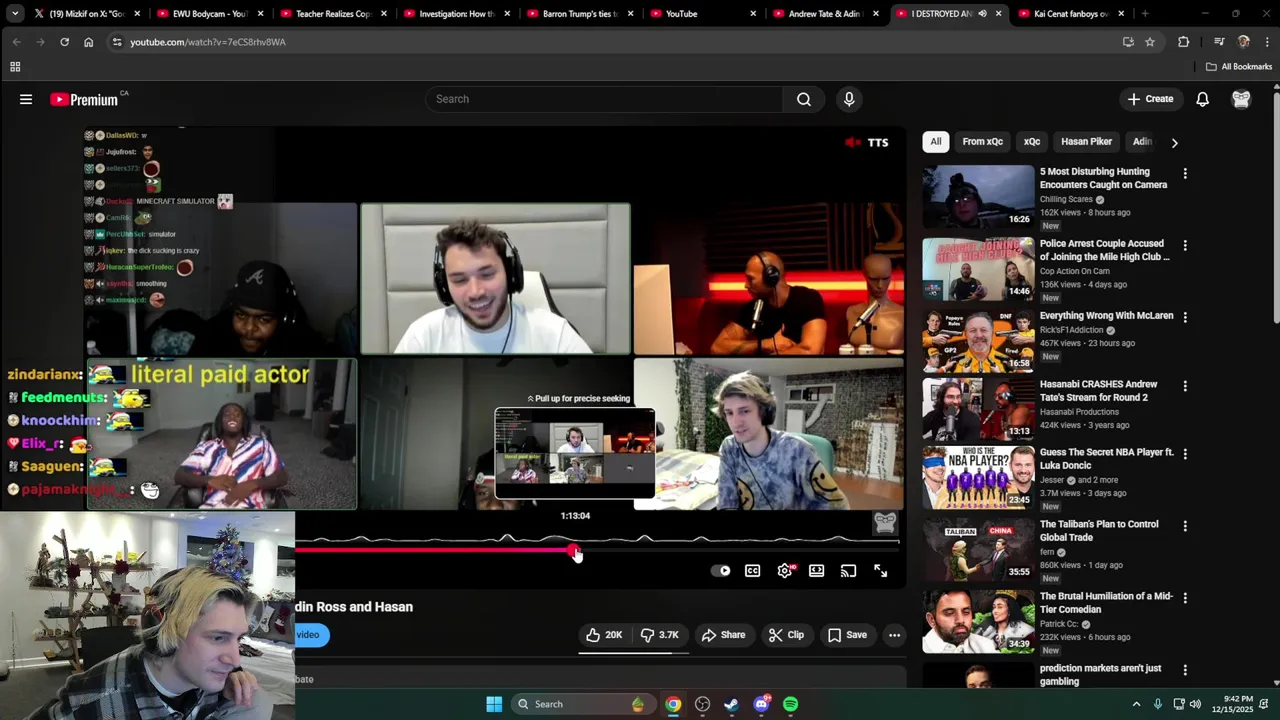The image size is (1280, 720).
Task: Share the video
Action: click(x=723, y=635)
